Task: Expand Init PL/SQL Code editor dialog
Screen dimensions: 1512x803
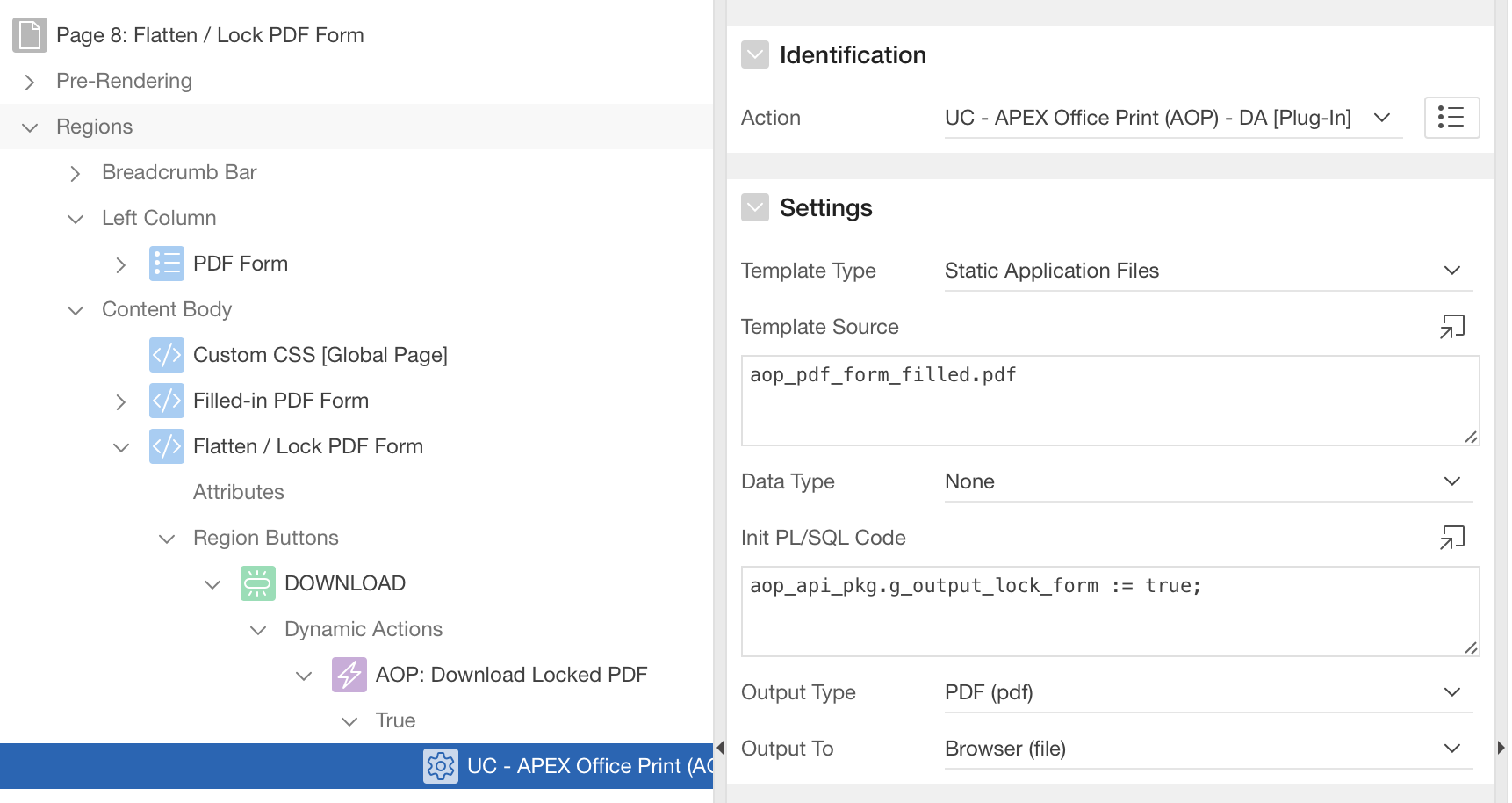Action: (x=1452, y=538)
